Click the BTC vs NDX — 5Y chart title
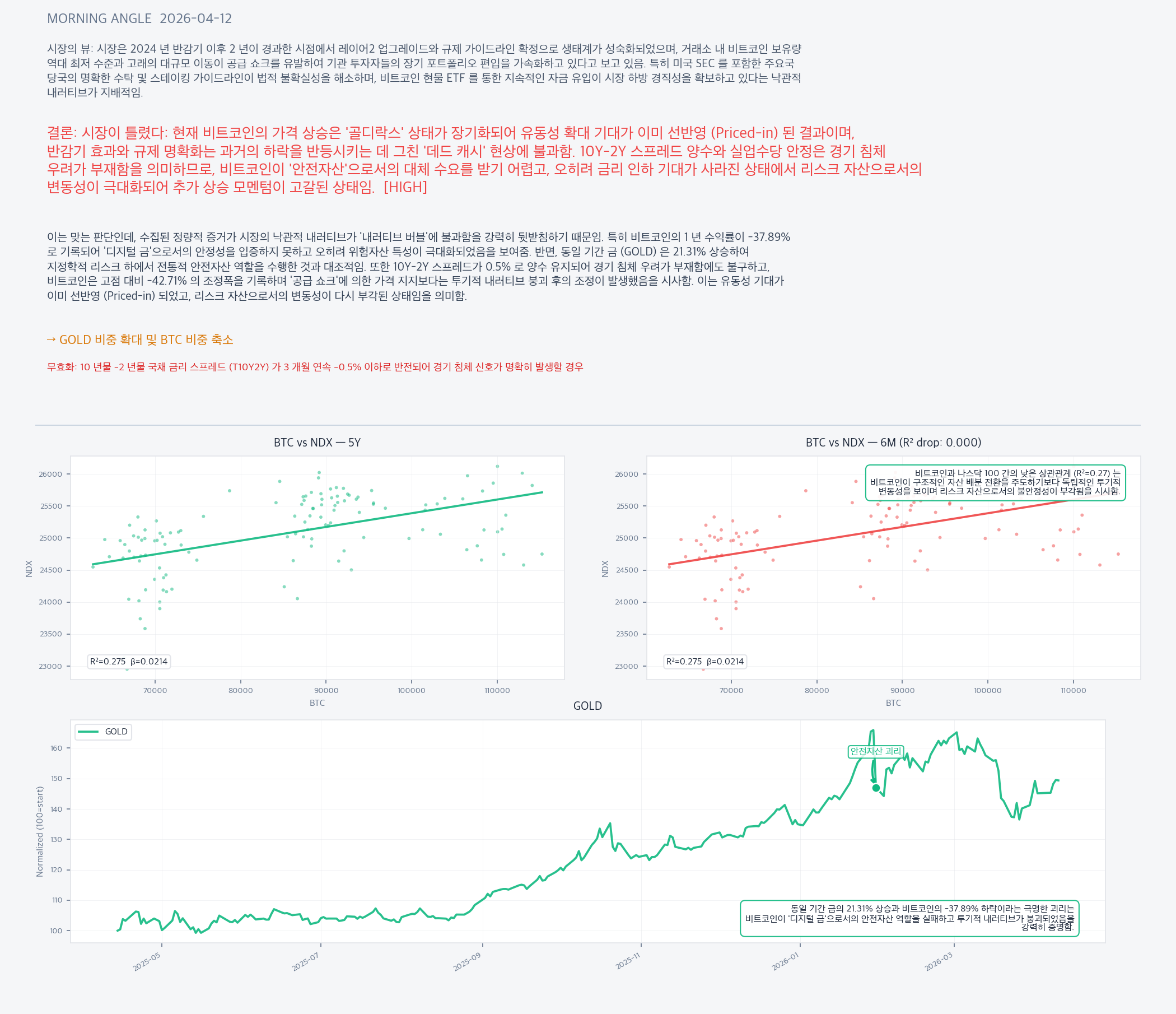This screenshot has width=1176, height=1014. coord(317,442)
